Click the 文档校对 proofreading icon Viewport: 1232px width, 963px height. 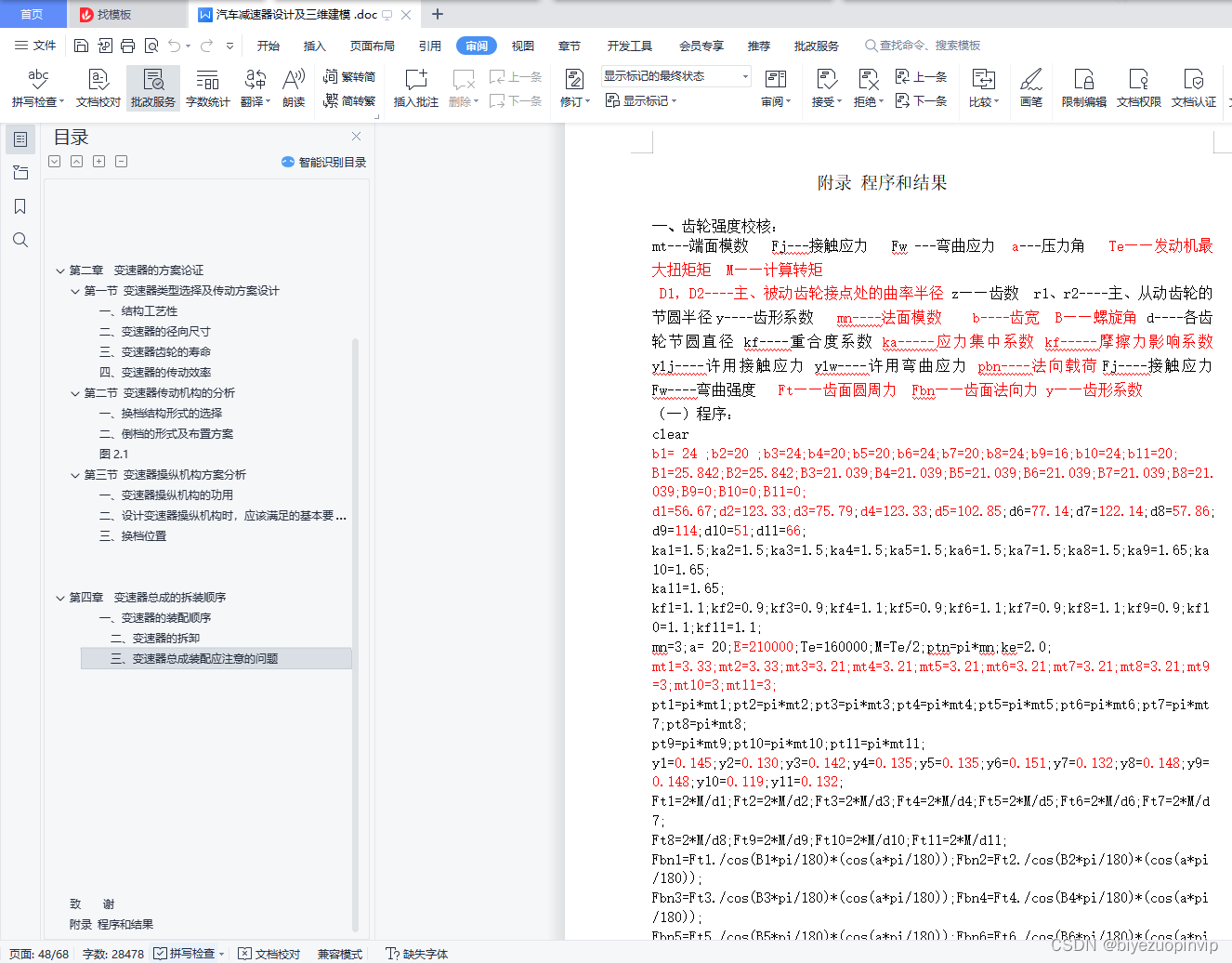pos(98,88)
